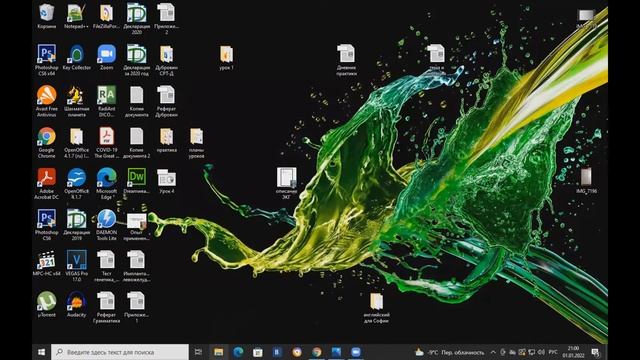Image resolution: width=640 pixels, height=360 pixels.
Task: Launch RadiAnt DICOM viewer shortcut
Action: click(107, 101)
